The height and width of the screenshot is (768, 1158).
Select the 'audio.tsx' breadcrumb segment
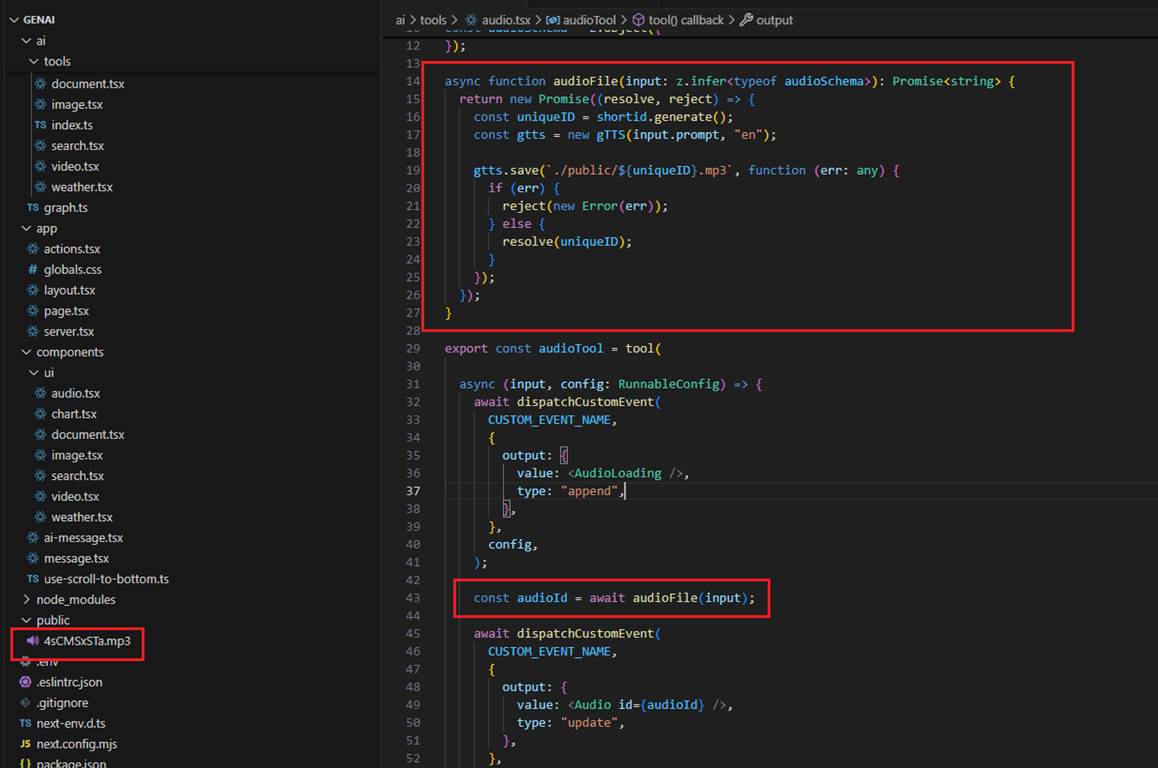(506, 20)
